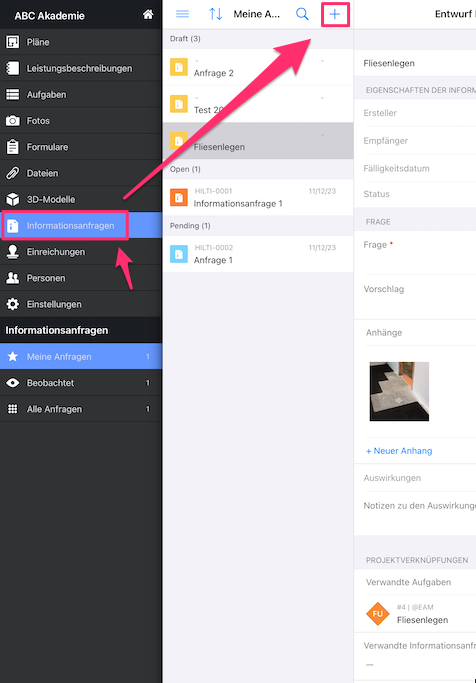This screenshot has width=476, height=683.
Task: Click the blue icon of Anfrage 1
Action: coord(179,254)
